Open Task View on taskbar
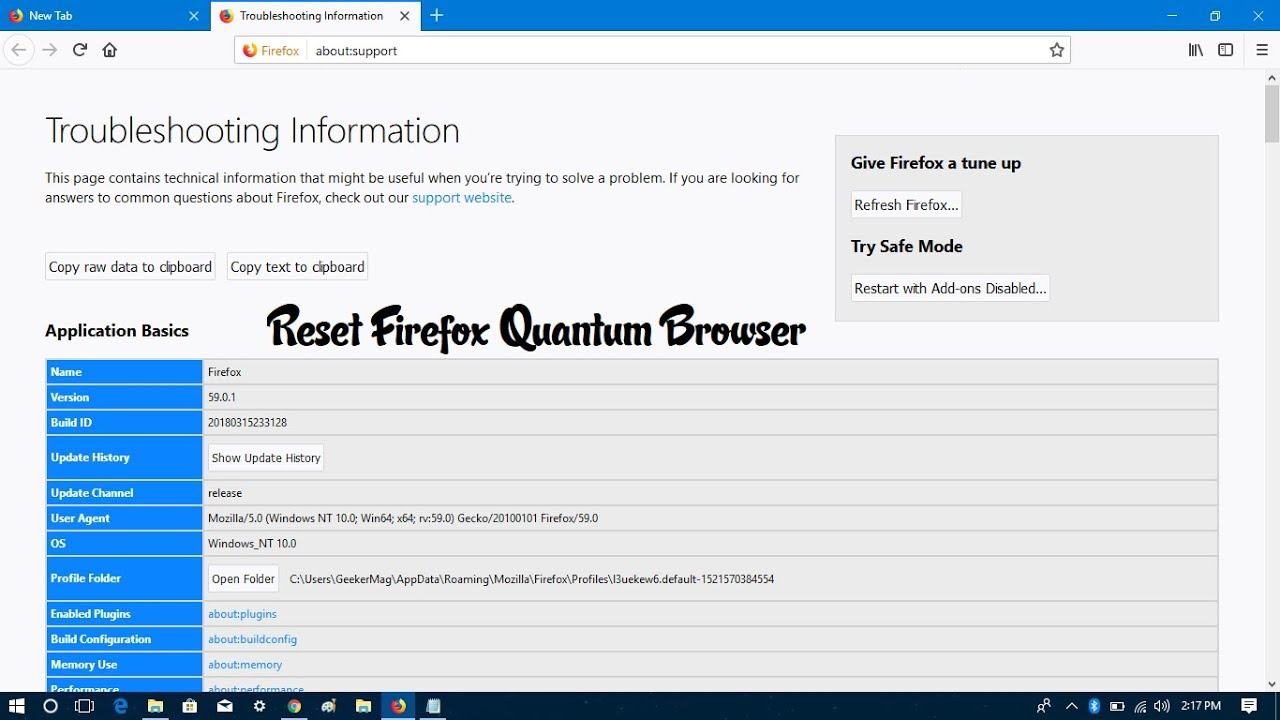Viewport: 1280px width, 720px height. point(85,706)
